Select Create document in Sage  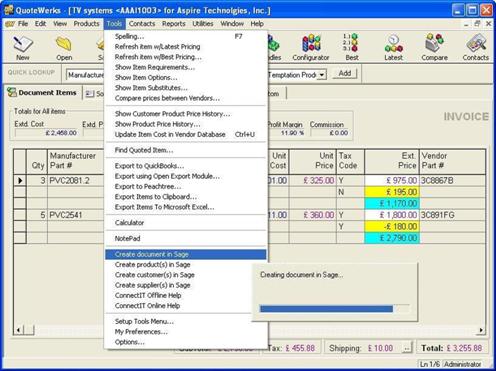[x=186, y=254]
